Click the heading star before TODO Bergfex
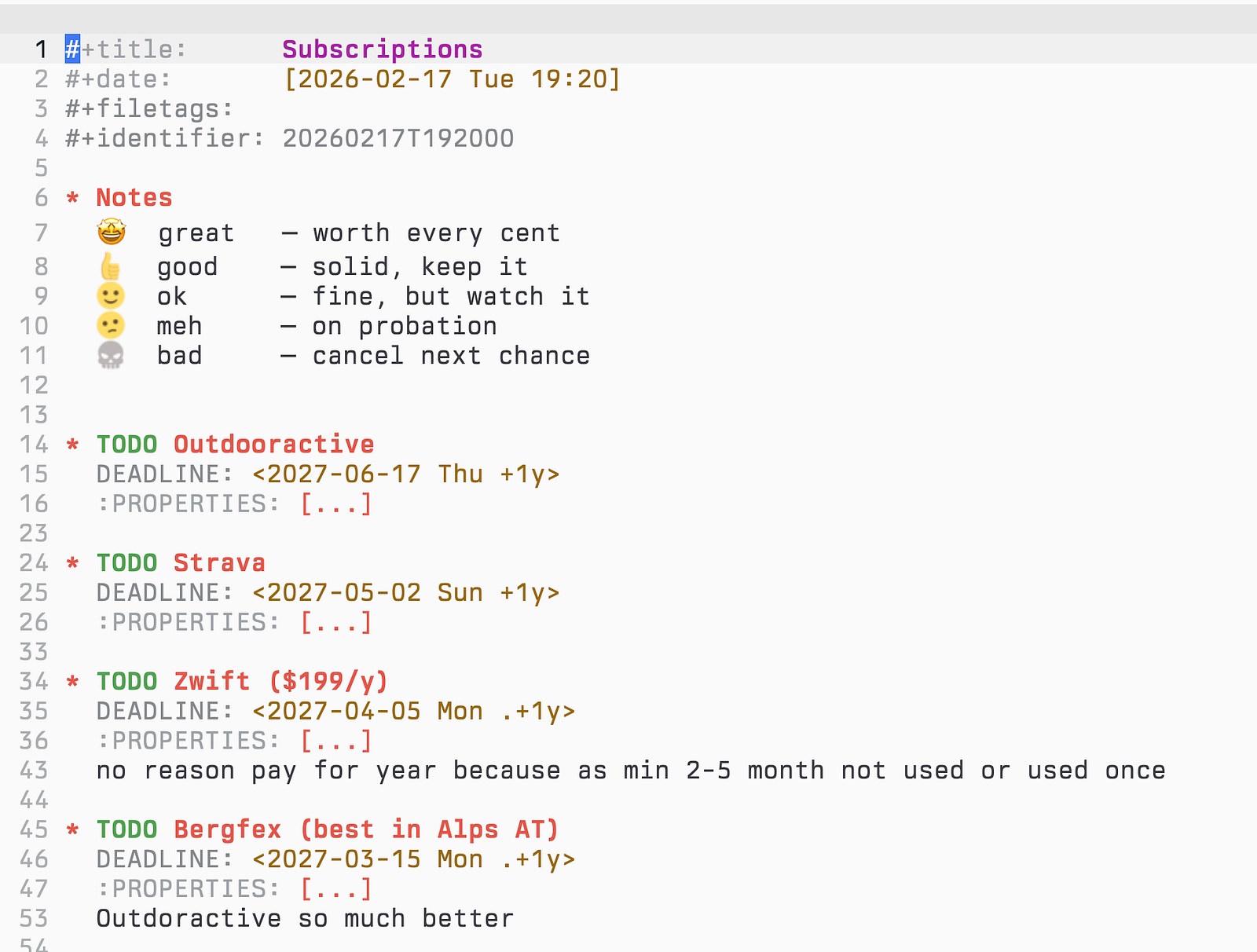The width and height of the screenshot is (1257, 952). (x=72, y=830)
